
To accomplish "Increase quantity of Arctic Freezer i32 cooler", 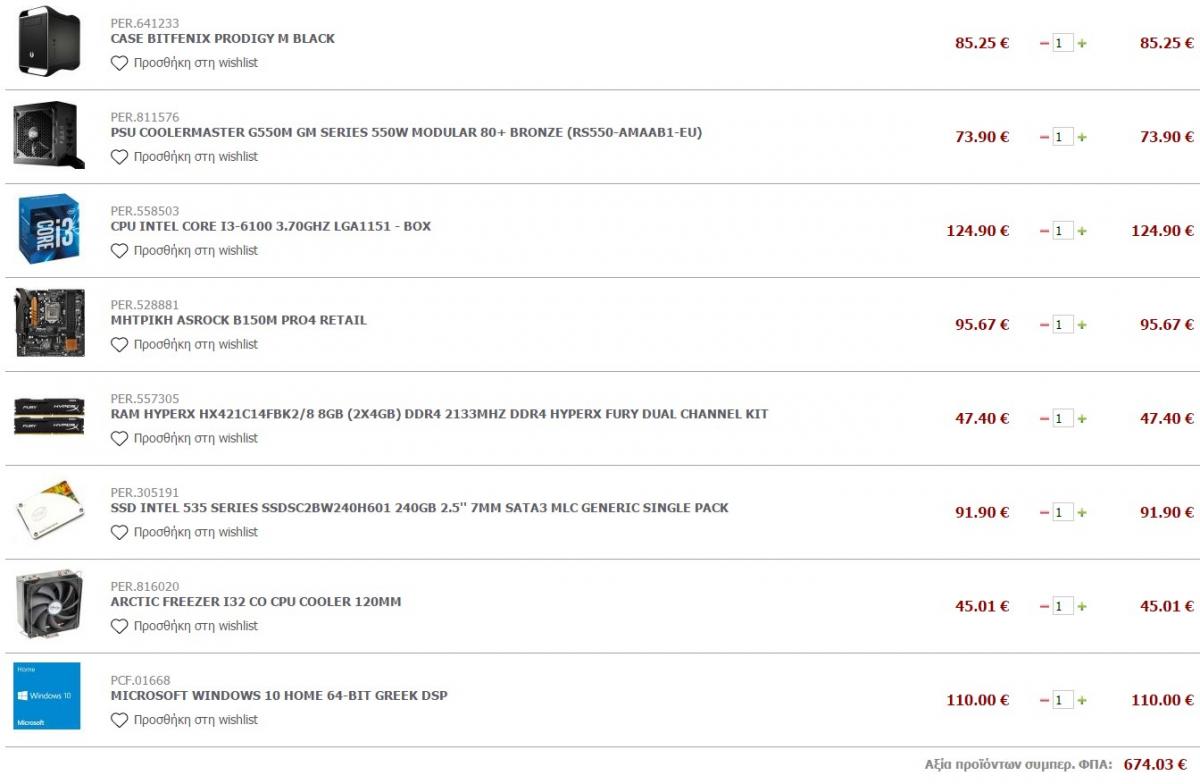I will pyautogui.click(x=1082, y=607).
